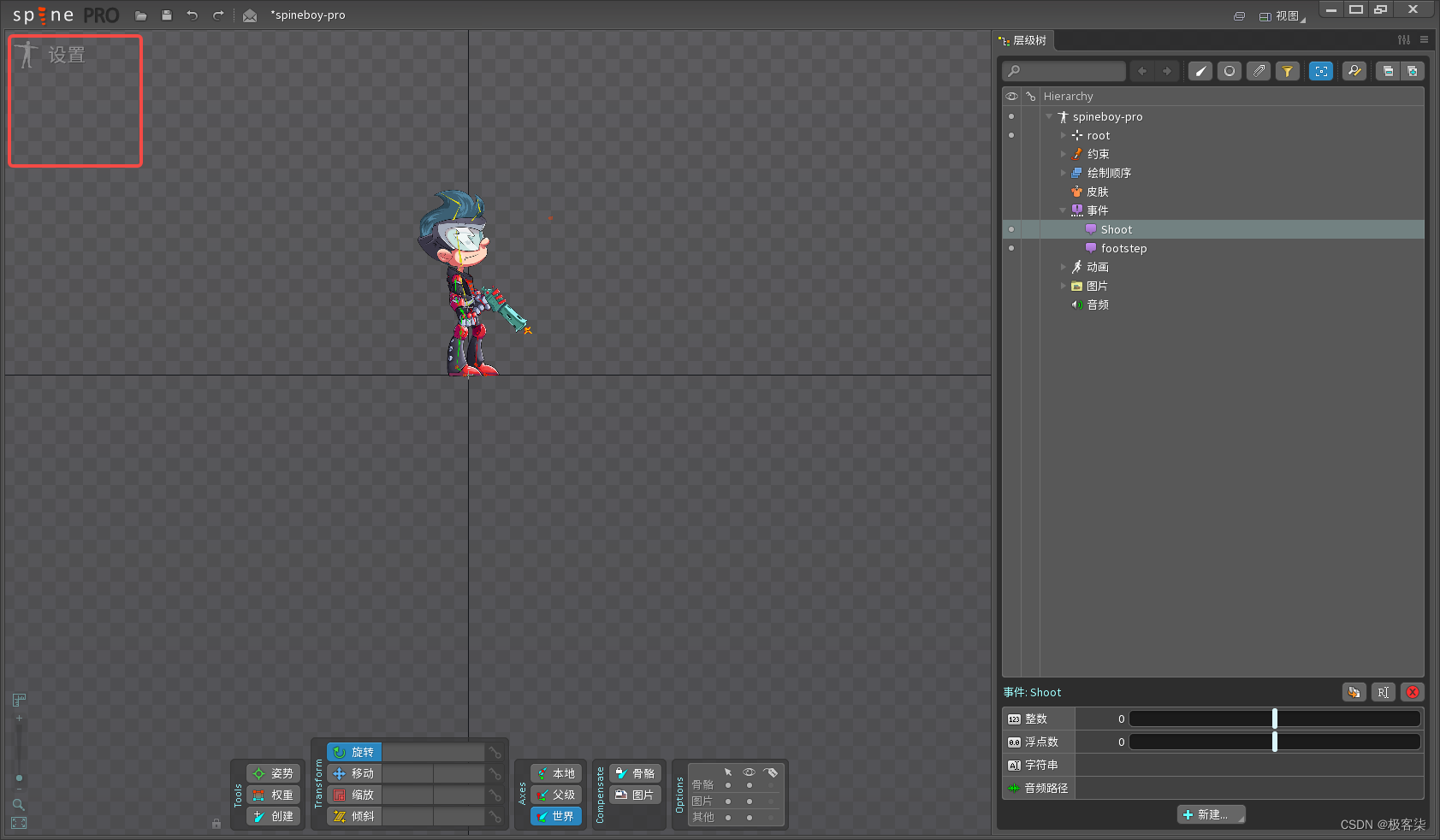Collapse the 事件 events node
The height and width of the screenshot is (840, 1440).
(x=1064, y=210)
